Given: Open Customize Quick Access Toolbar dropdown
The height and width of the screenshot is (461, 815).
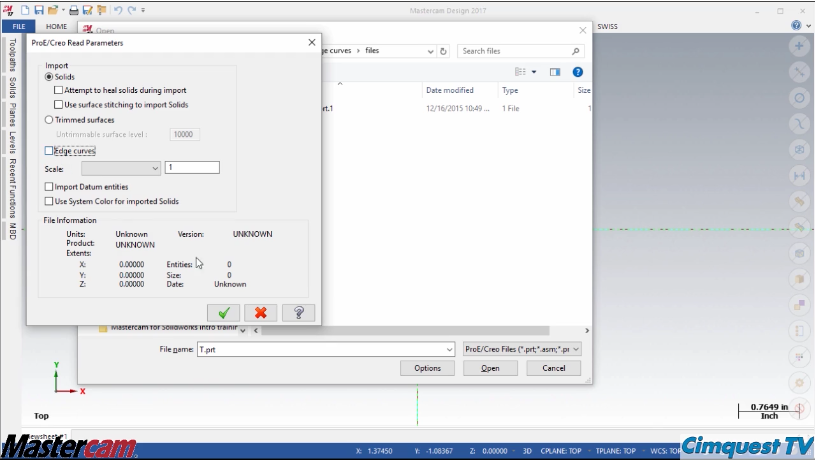Looking at the screenshot, I should click(x=143, y=10).
